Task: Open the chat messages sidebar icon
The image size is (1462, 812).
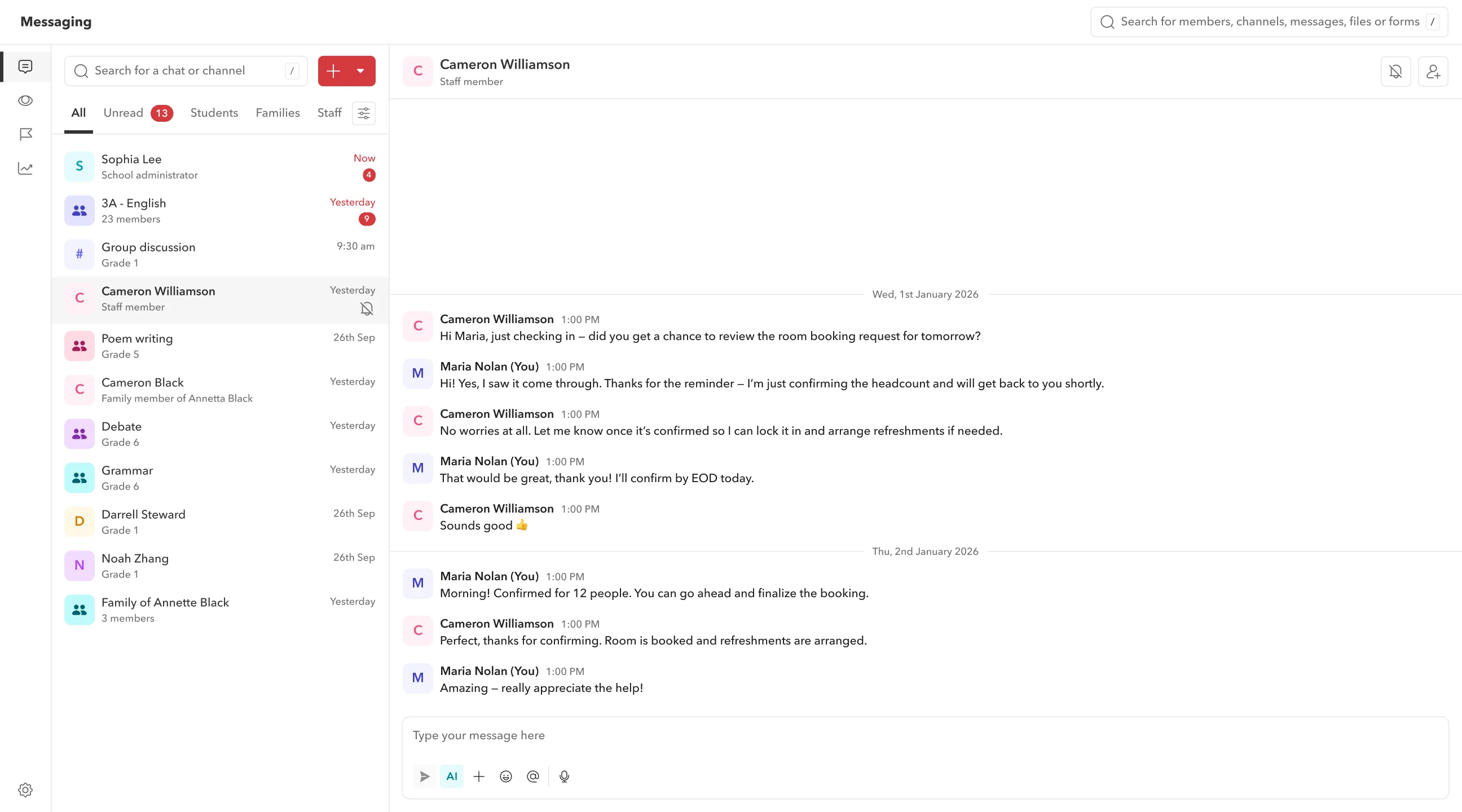Action: (x=25, y=67)
